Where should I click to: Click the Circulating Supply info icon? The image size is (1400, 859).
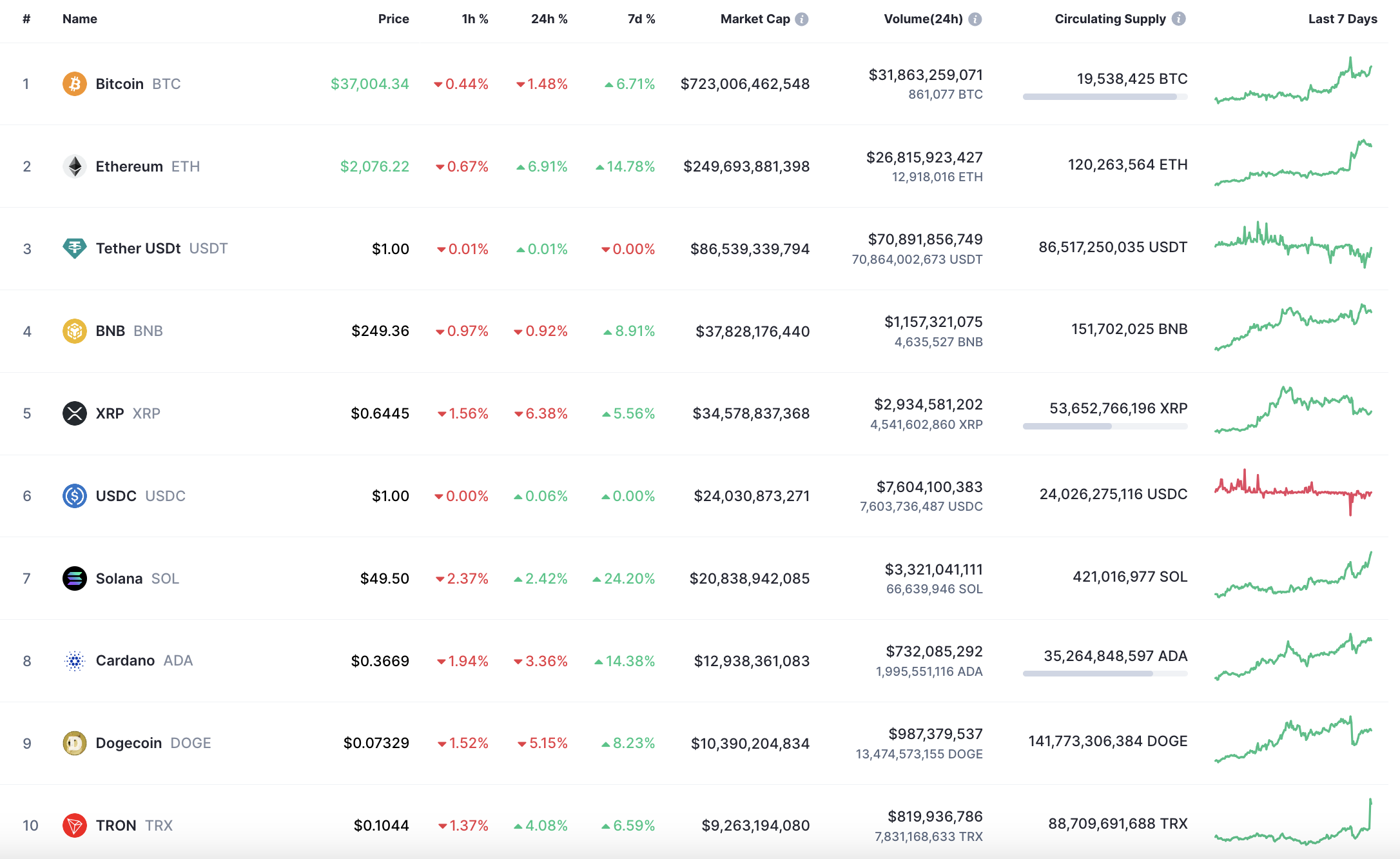[1178, 19]
